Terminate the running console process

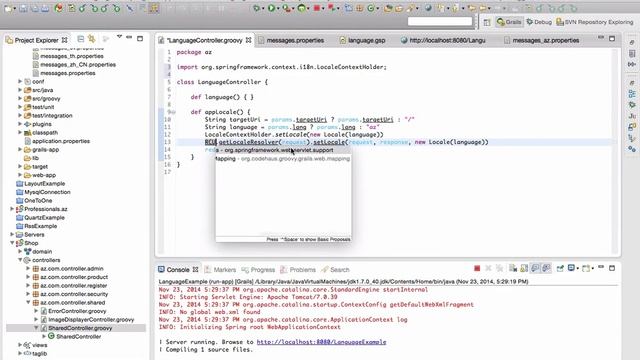point(477,268)
